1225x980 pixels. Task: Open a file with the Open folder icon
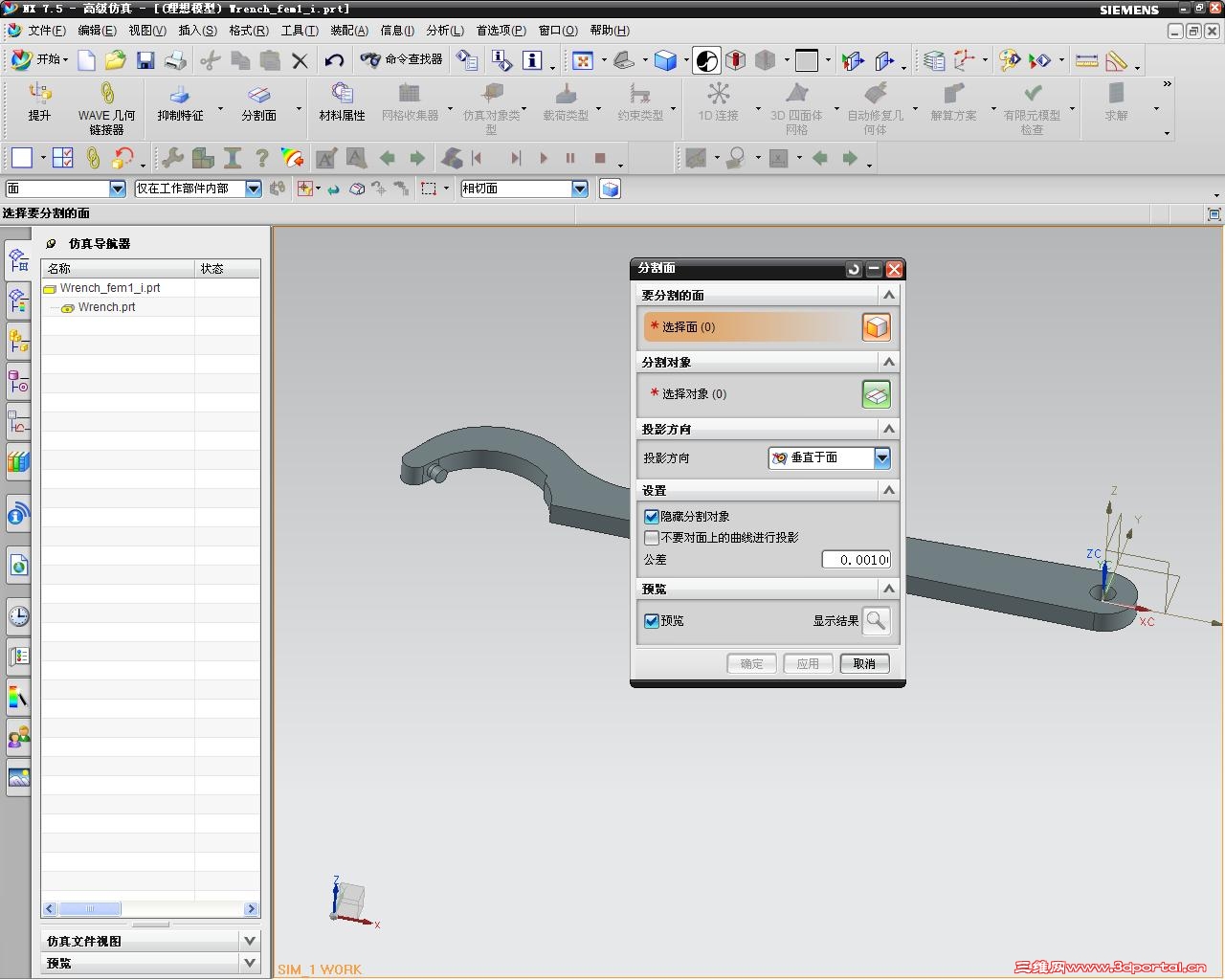(116, 61)
